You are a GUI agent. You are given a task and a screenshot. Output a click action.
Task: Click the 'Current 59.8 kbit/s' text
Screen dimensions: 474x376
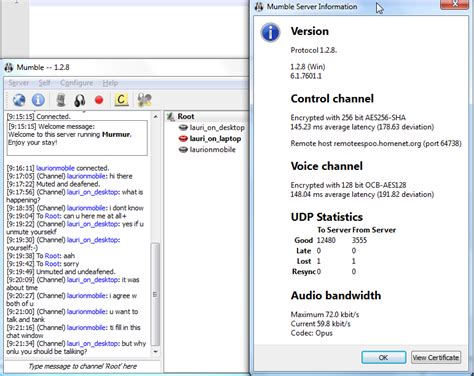coord(321,324)
